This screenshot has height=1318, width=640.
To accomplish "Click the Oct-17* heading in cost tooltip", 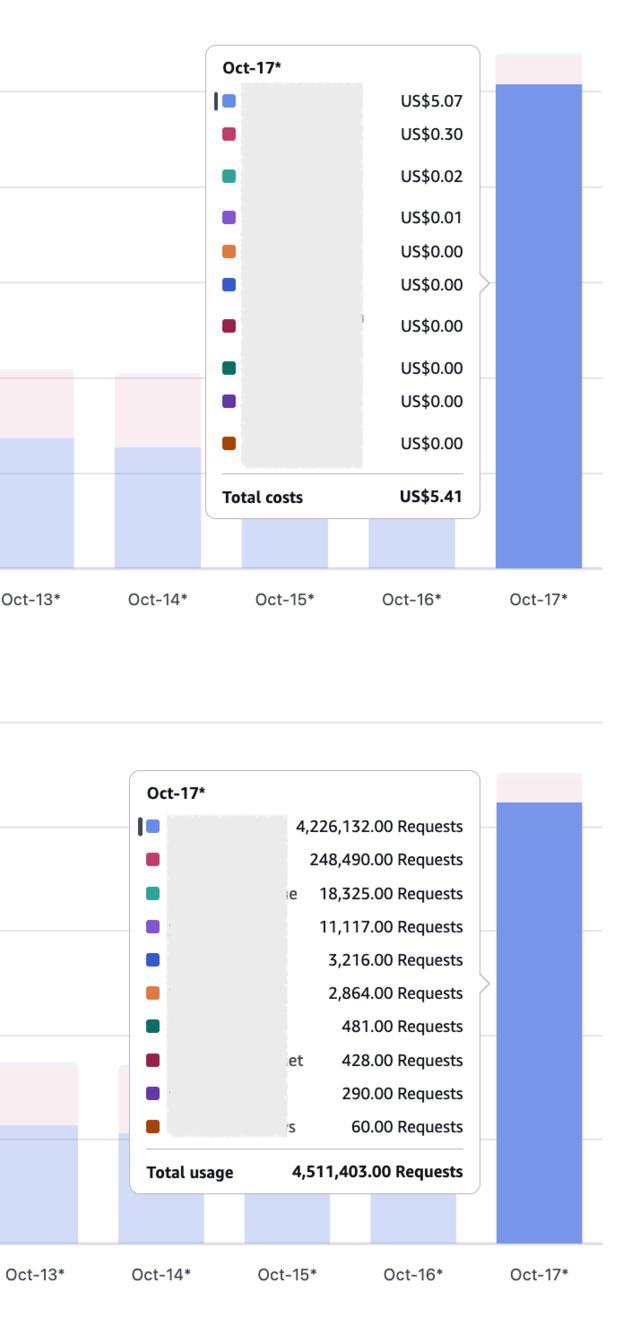I will [252, 68].
